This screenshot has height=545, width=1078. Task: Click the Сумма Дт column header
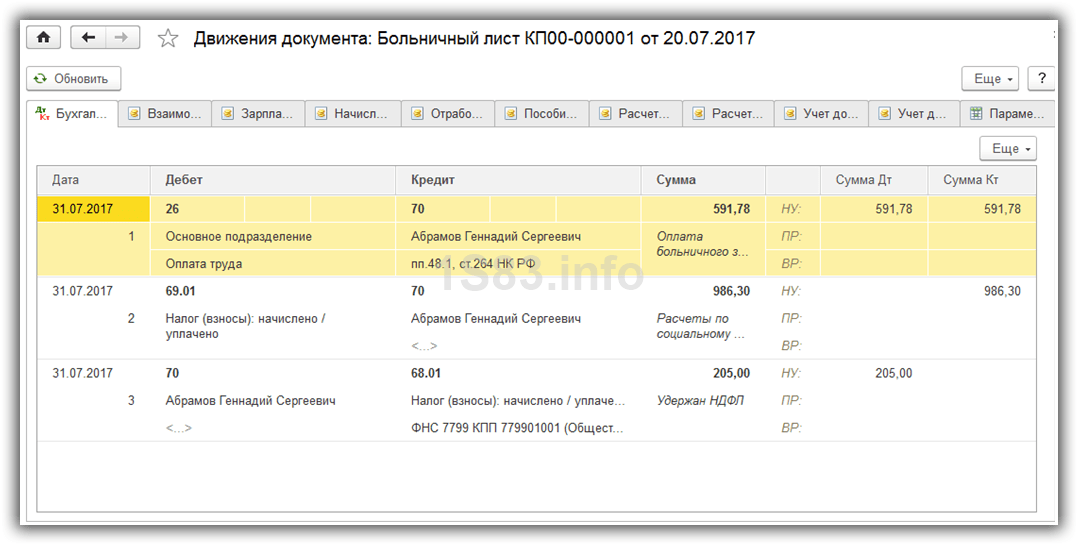(x=874, y=180)
